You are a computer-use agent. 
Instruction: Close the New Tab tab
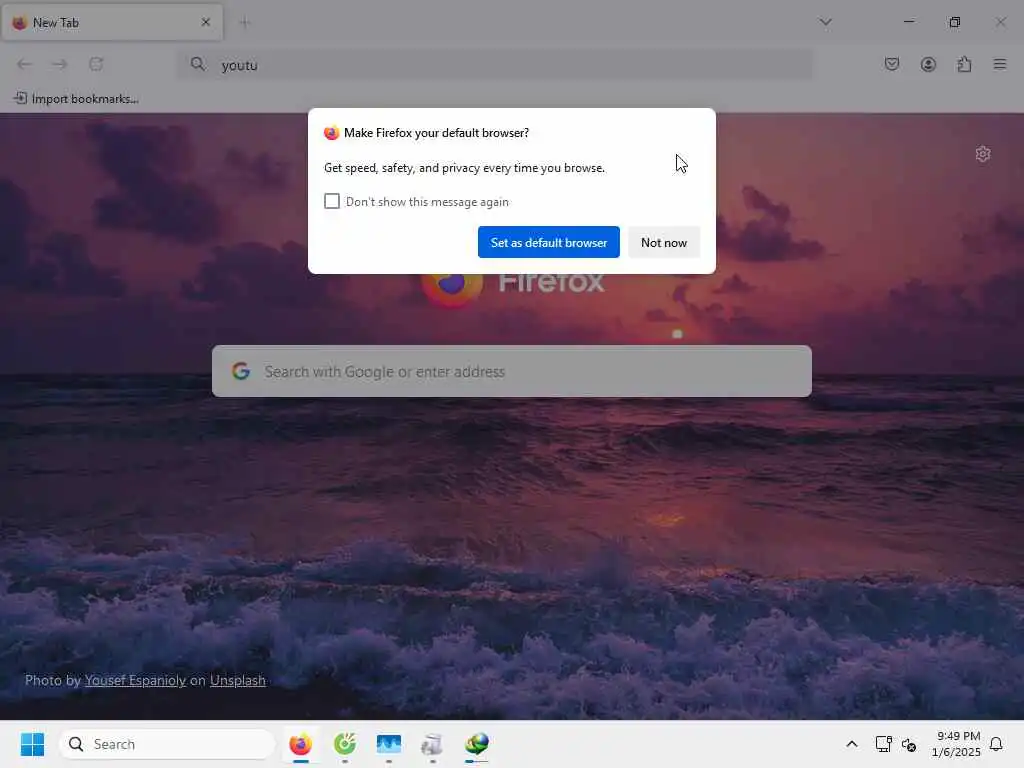point(206,22)
